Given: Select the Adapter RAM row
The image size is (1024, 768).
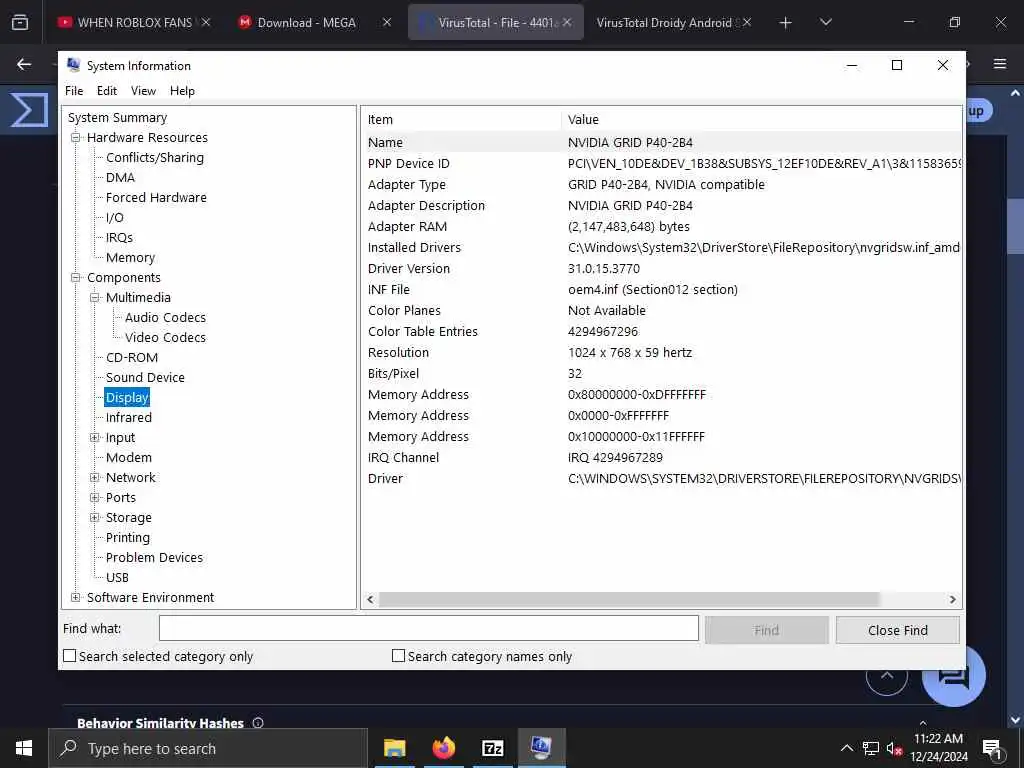Looking at the screenshot, I should coord(662,227).
